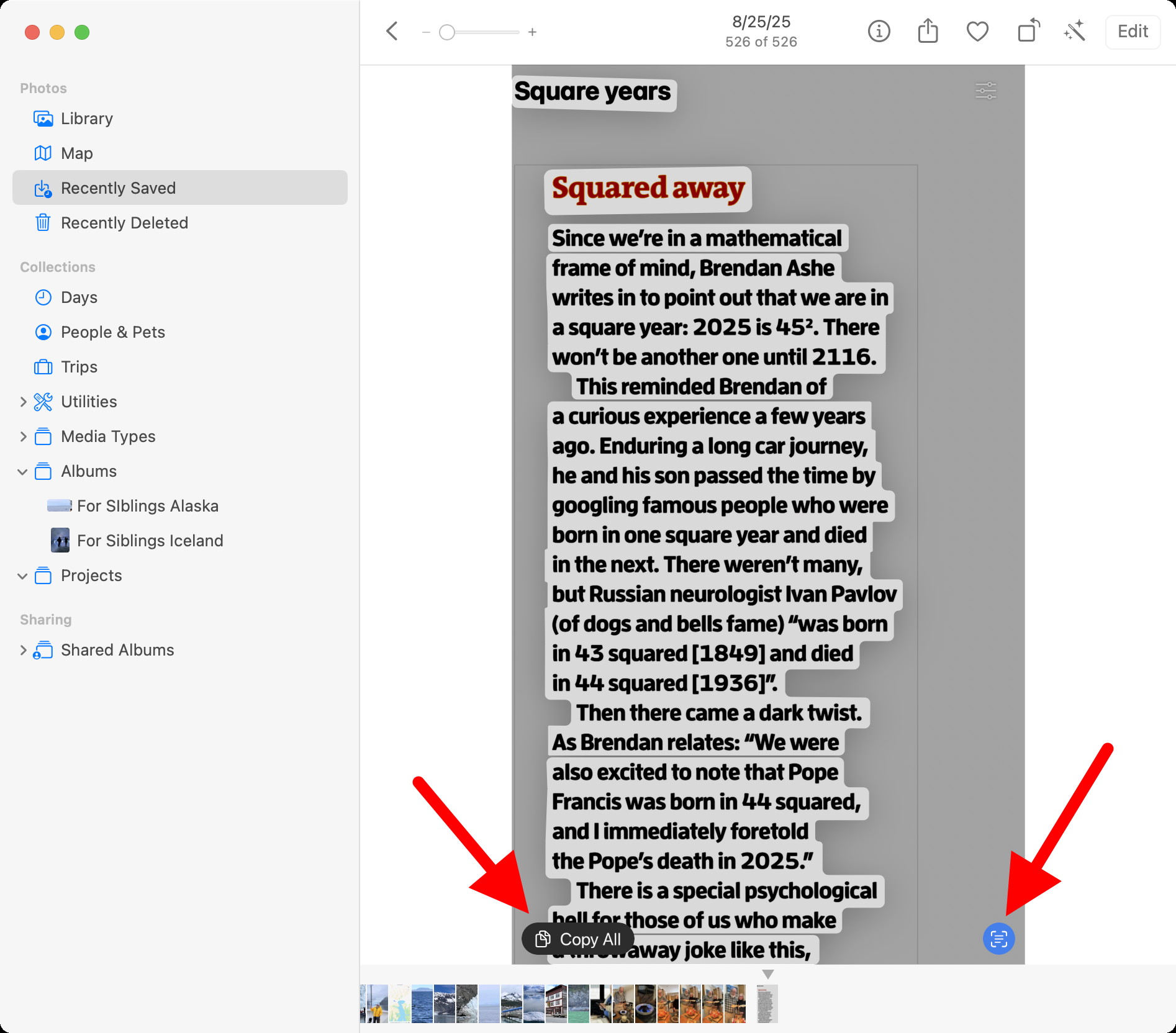Collapse the Albums section

[x=23, y=472]
